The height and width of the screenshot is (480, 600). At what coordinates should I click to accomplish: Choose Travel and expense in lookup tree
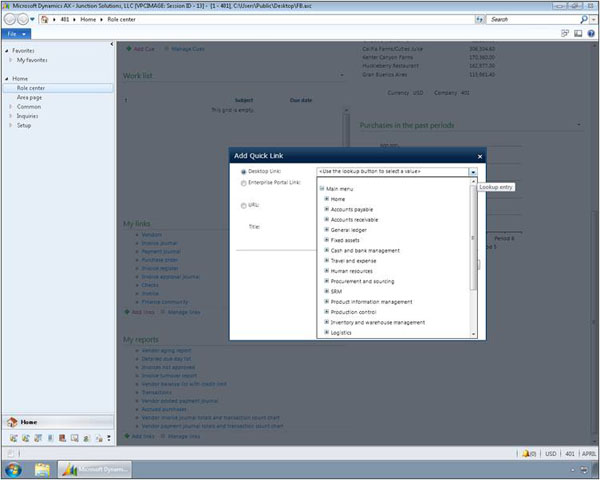click(353, 261)
